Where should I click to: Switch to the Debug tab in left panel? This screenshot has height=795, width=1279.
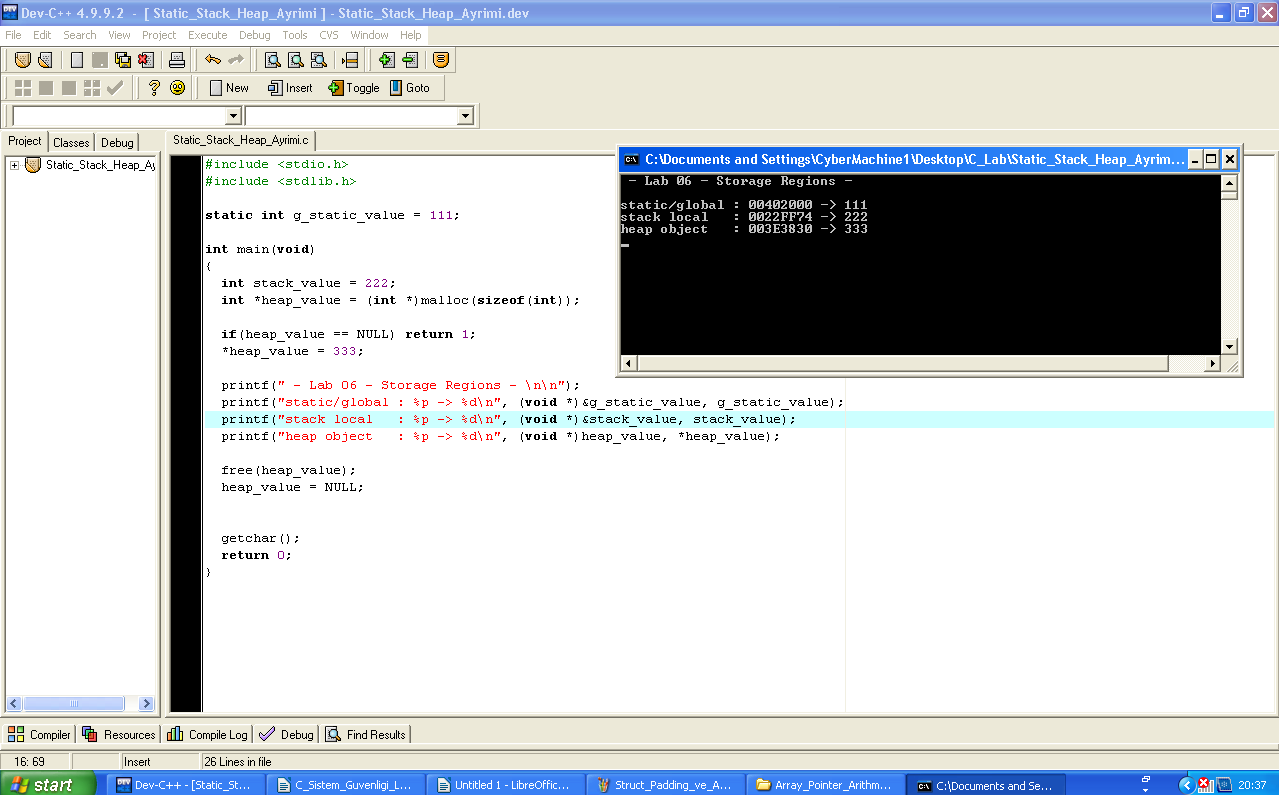point(117,142)
